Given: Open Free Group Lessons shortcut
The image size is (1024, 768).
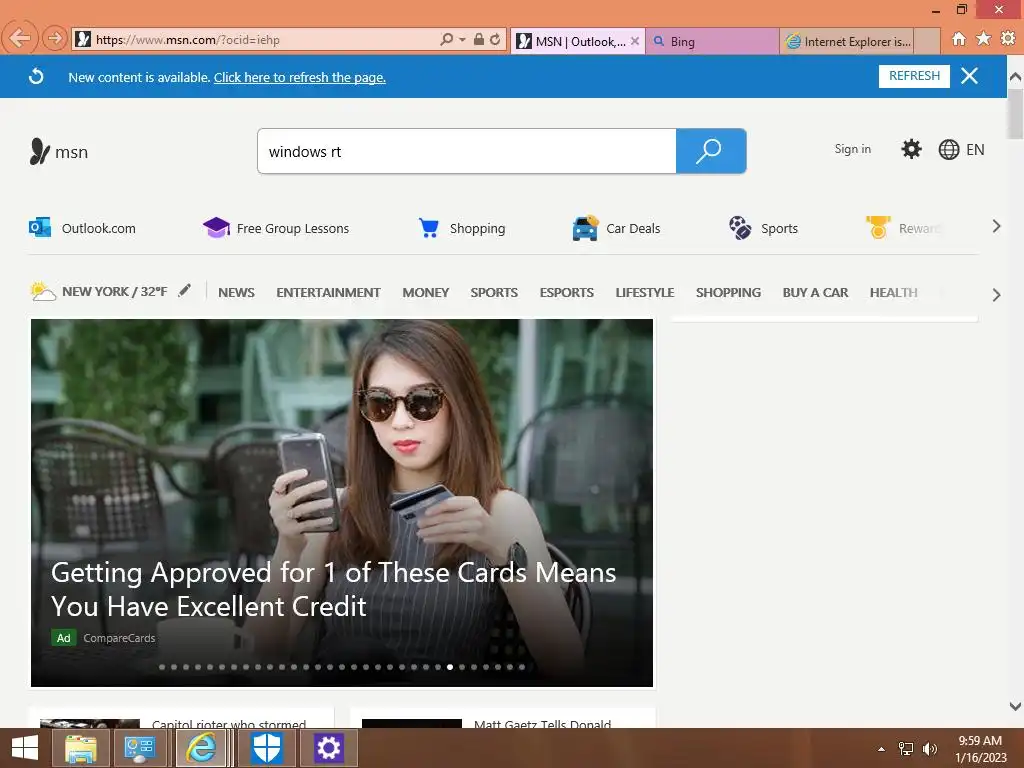Looking at the screenshot, I should [x=276, y=228].
